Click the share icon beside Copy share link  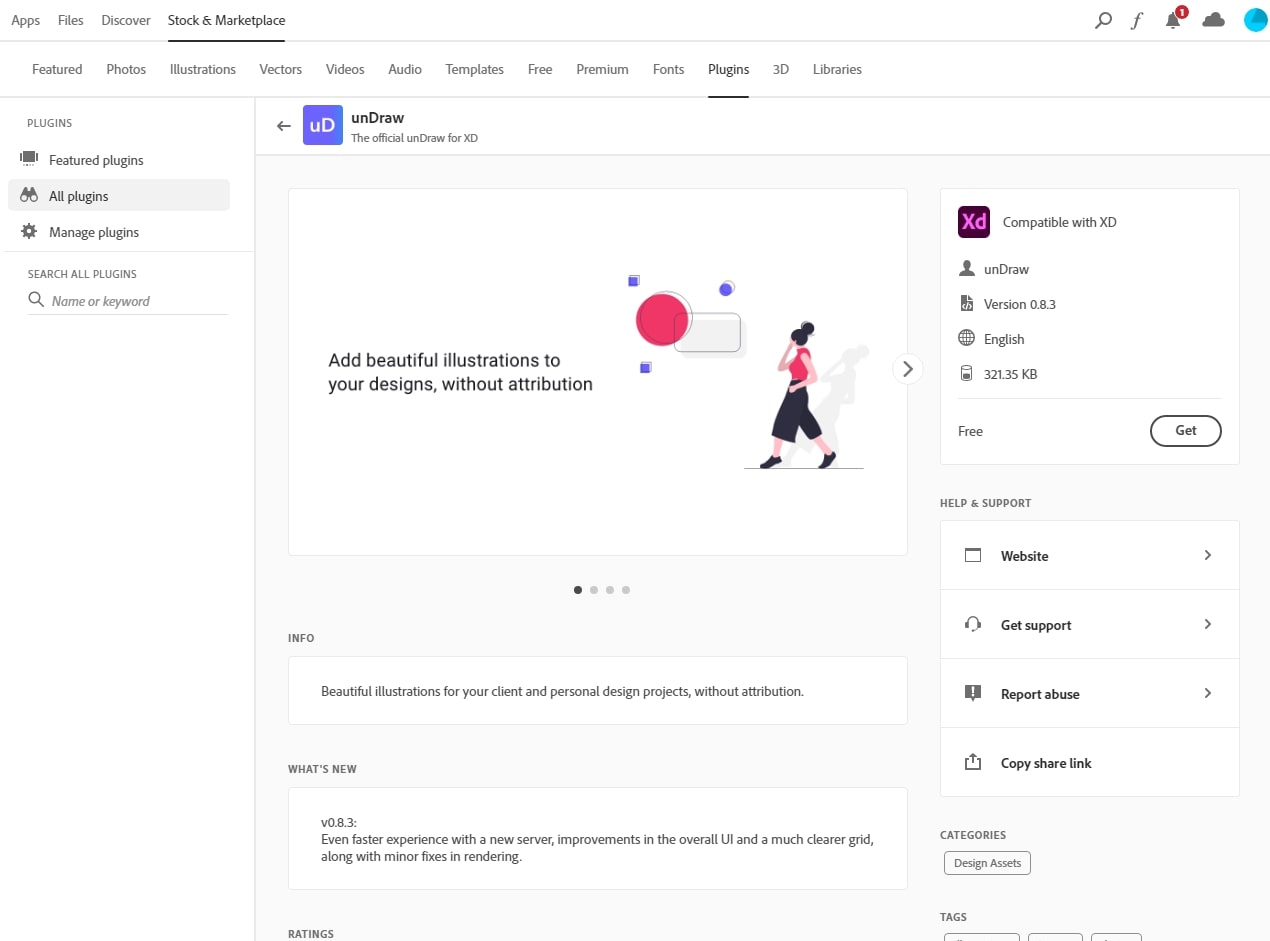[x=973, y=763]
